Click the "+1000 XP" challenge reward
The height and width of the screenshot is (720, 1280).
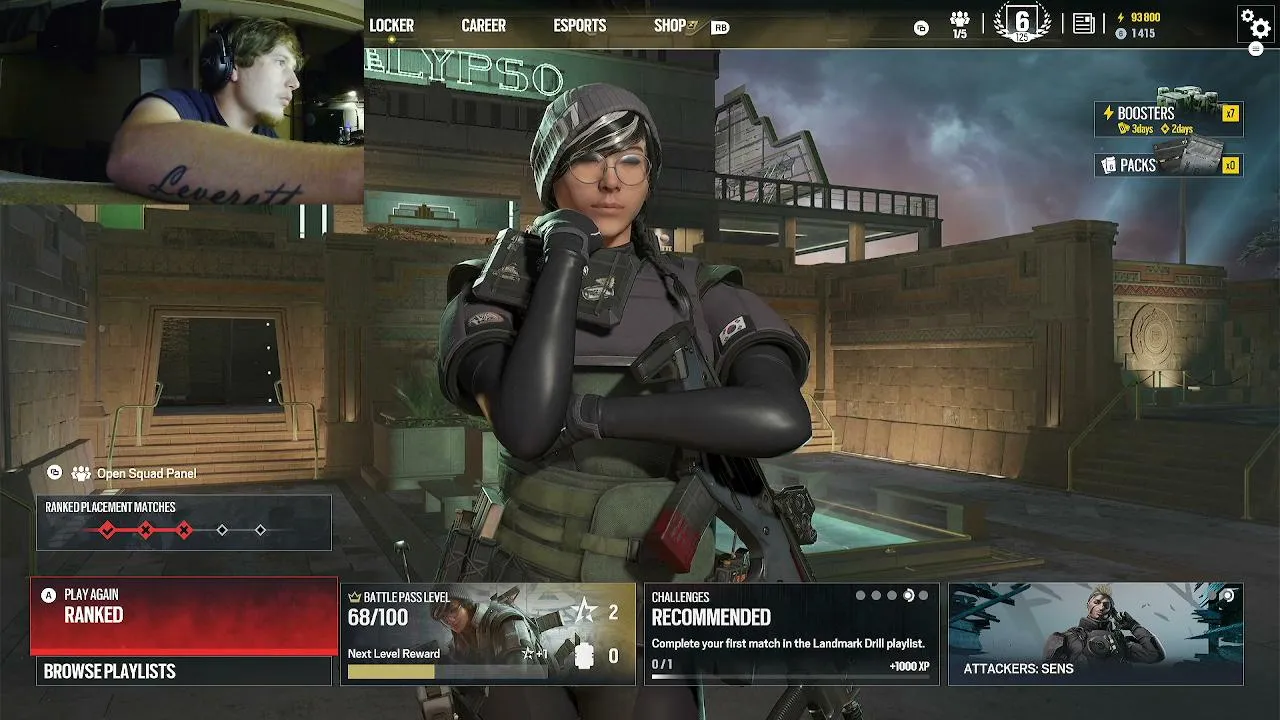click(x=909, y=666)
